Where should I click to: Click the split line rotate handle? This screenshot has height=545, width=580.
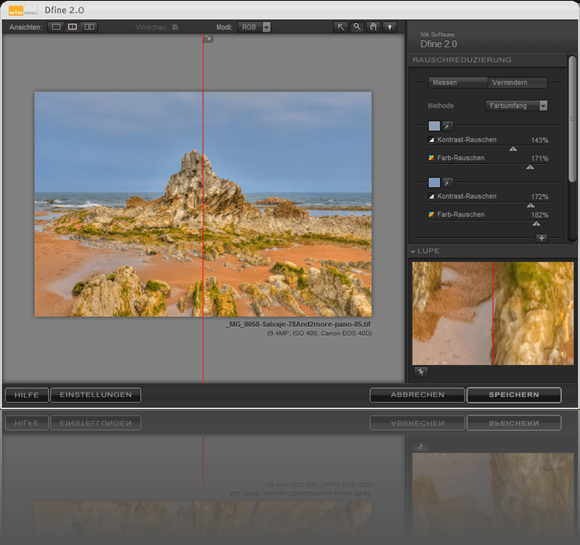(x=209, y=38)
